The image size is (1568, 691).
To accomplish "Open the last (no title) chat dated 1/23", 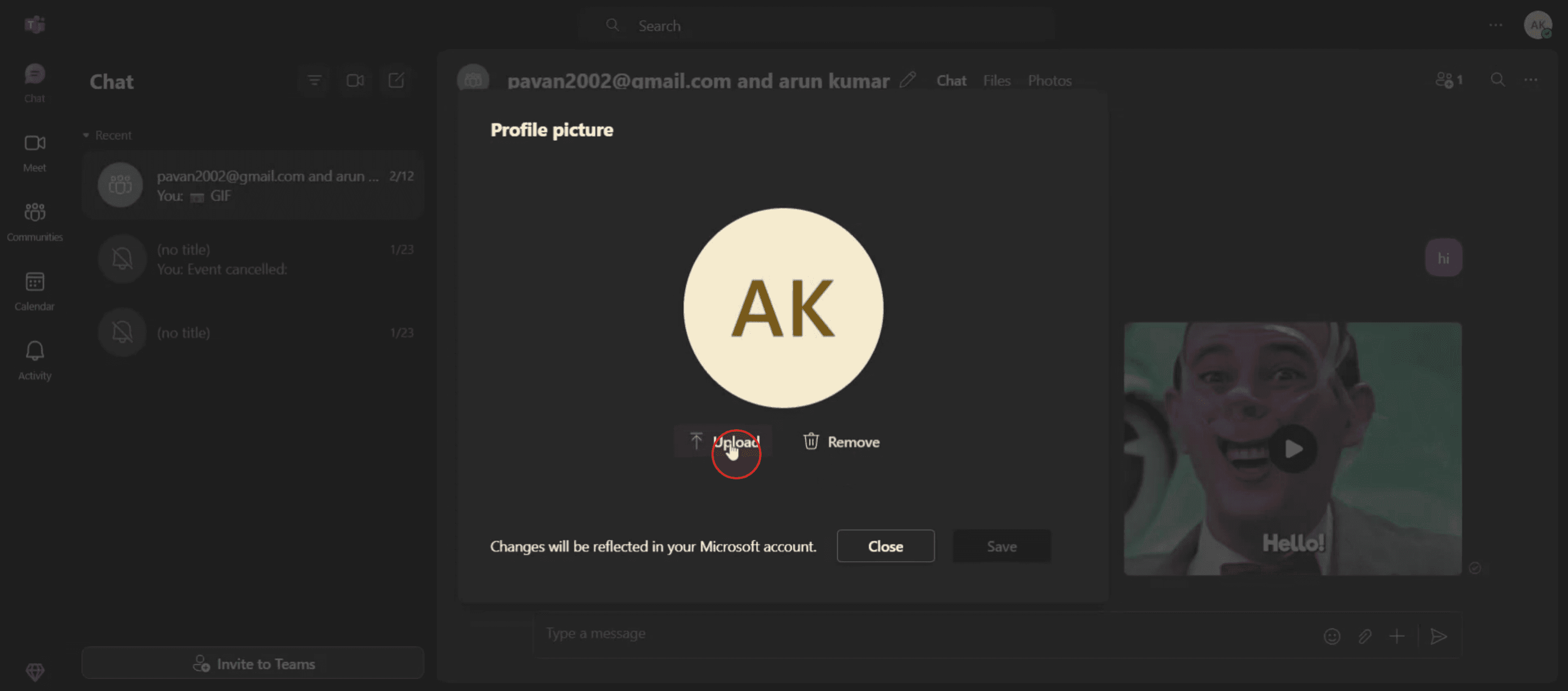I will [253, 332].
